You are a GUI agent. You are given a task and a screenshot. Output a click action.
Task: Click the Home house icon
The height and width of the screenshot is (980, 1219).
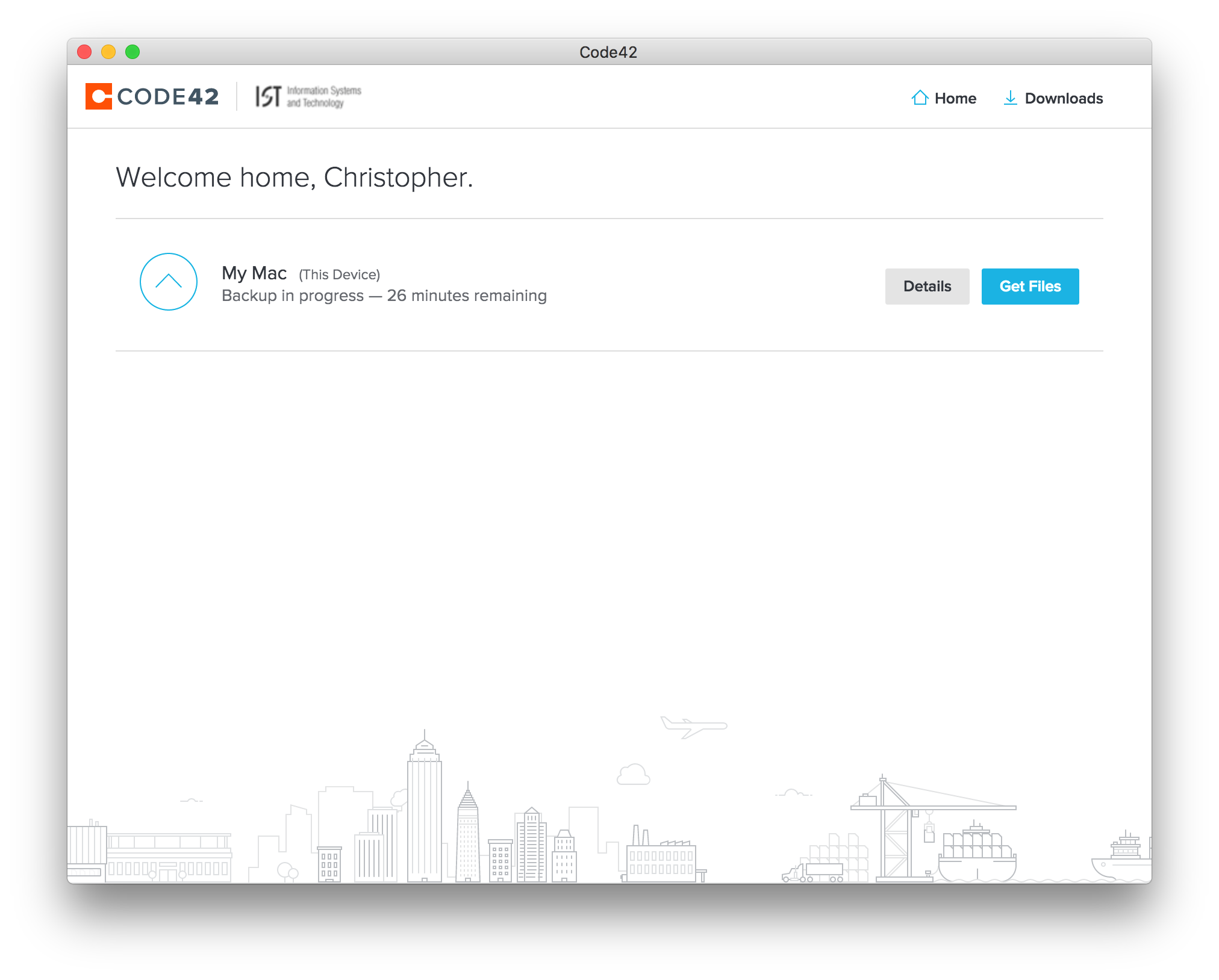click(920, 98)
